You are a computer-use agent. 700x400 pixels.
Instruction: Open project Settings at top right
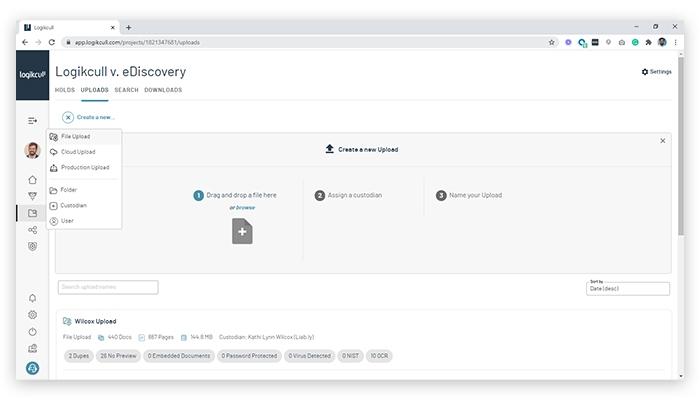coord(656,72)
